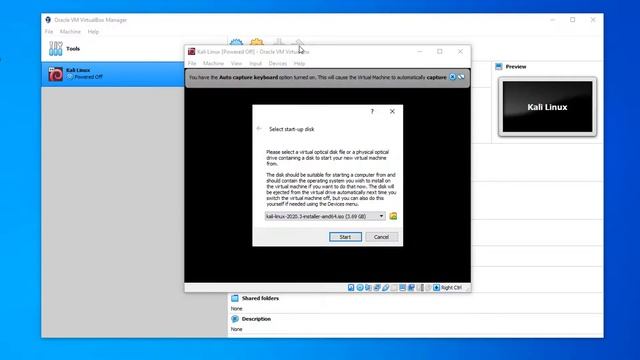Viewport: 640px width, 360px height.
Task: Click the Settings yellow gear icon in the Manager toolbar
Action: coord(257,42)
